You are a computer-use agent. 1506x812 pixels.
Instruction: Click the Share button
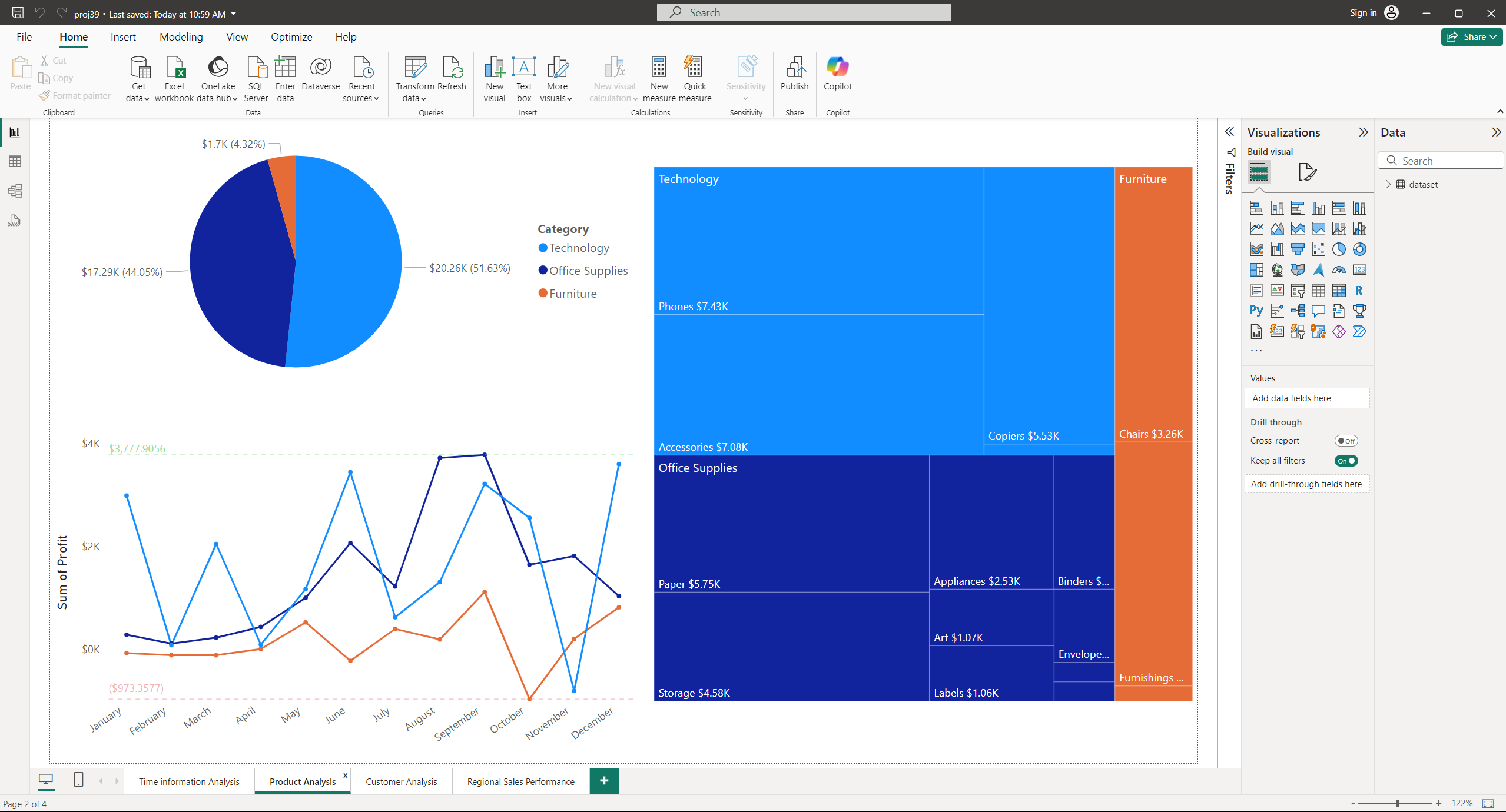pyautogui.click(x=1471, y=36)
